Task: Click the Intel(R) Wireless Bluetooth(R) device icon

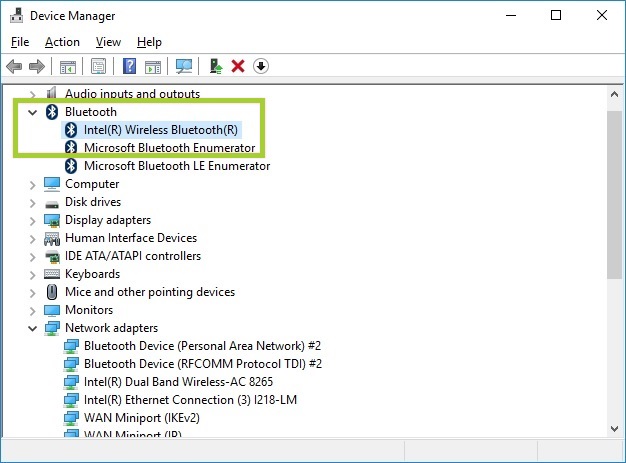Action: pyautogui.click(x=71, y=130)
